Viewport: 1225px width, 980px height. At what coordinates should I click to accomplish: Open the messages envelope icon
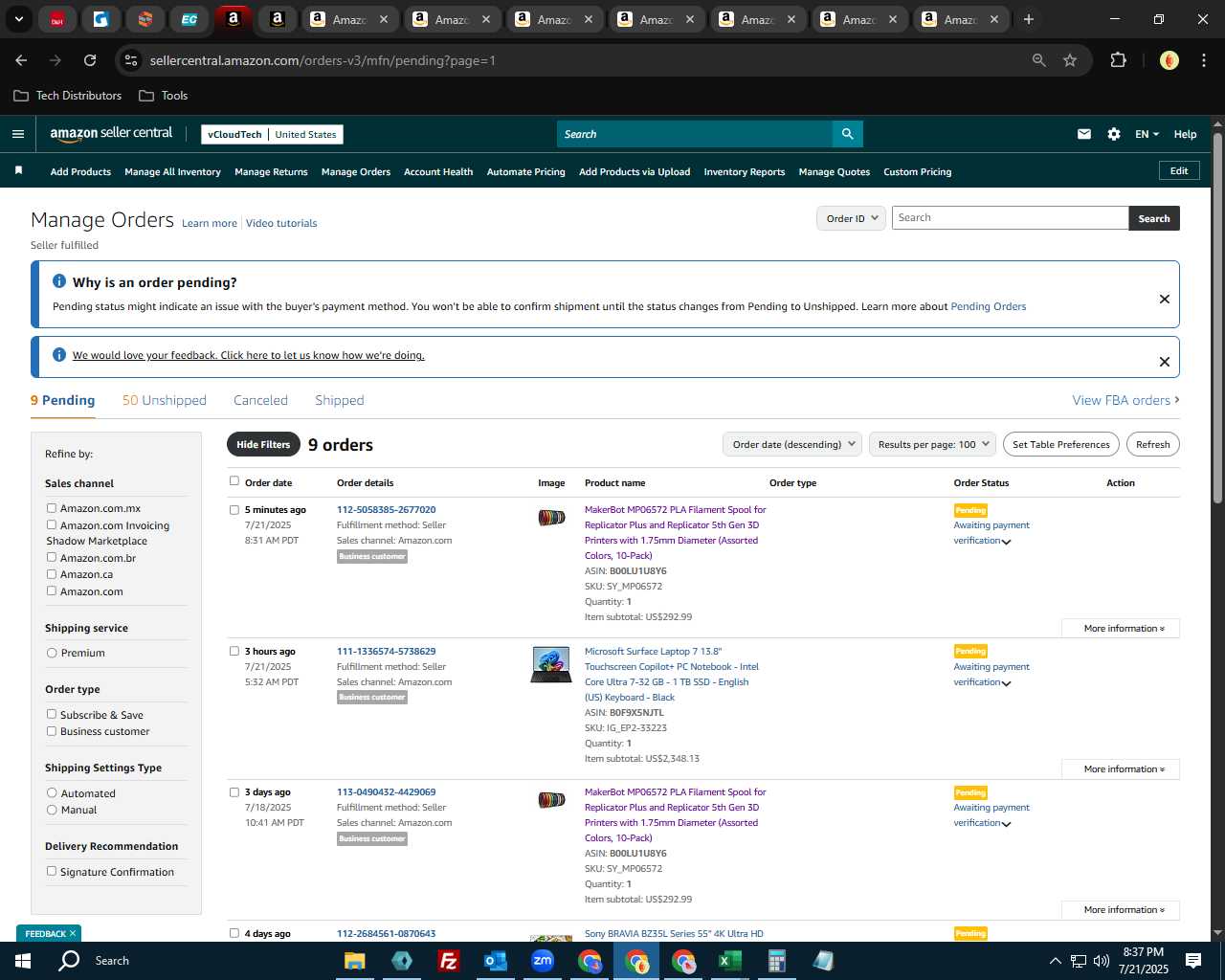(1084, 134)
